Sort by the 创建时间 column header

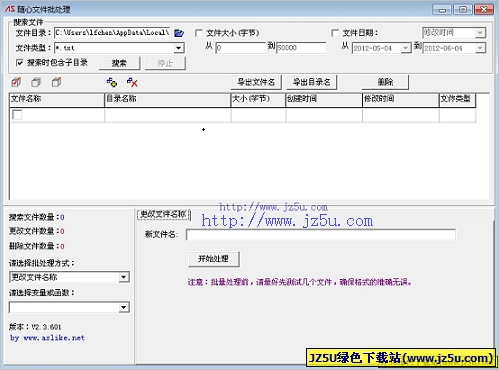(324, 100)
